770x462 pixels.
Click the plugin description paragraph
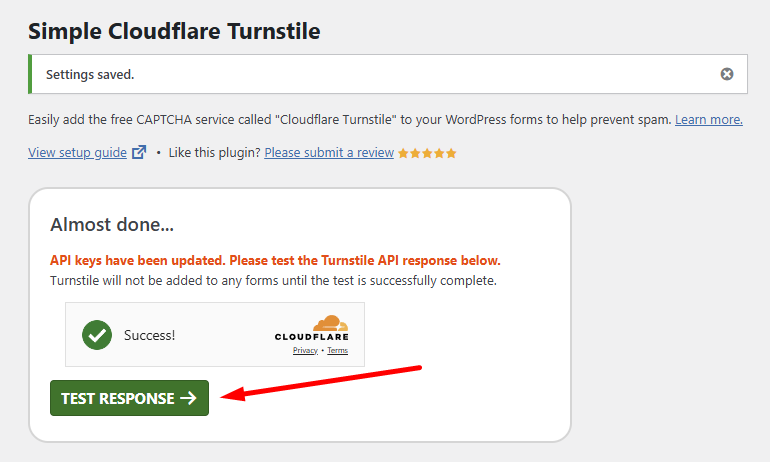[350, 120]
